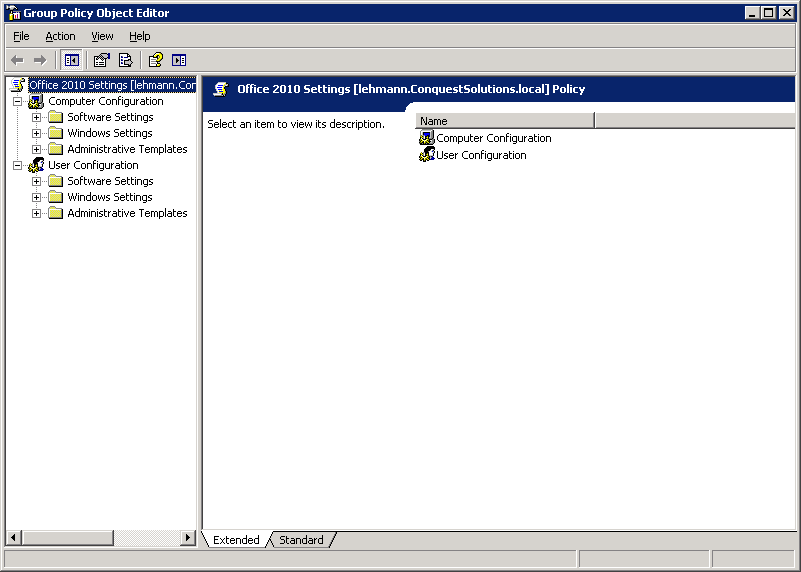The height and width of the screenshot is (572, 801).
Task: Select User Configuration icon in right pane list
Action: tap(427, 155)
